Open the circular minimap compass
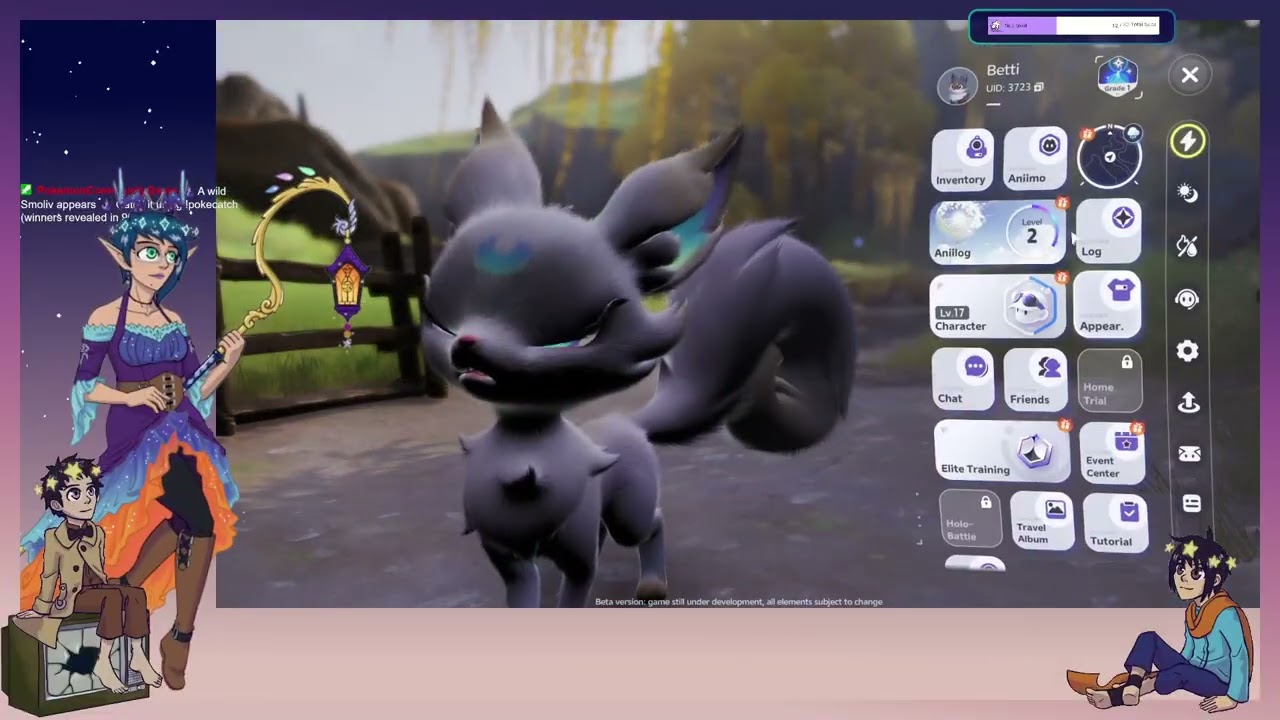This screenshot has width=1280, height=720. 1109,157
